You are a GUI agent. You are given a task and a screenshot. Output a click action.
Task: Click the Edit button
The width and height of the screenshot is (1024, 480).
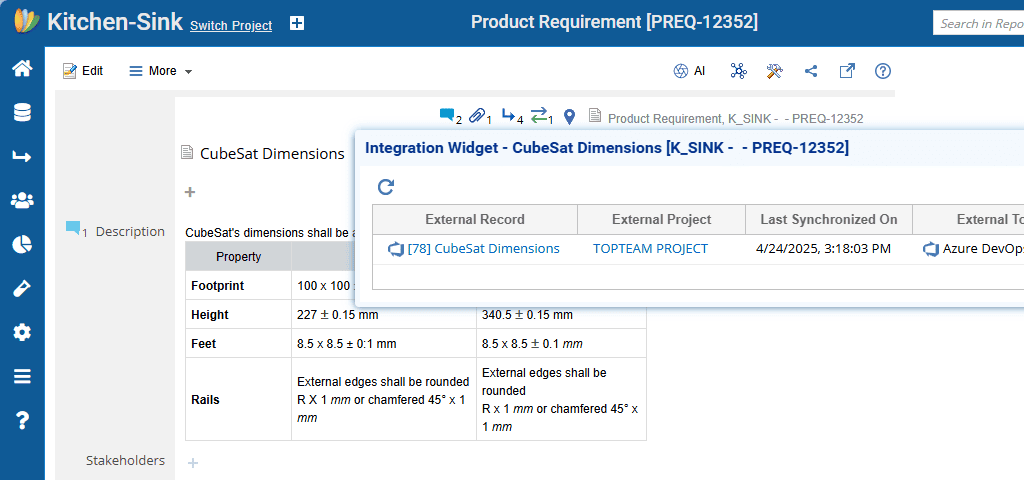(83, 71)
